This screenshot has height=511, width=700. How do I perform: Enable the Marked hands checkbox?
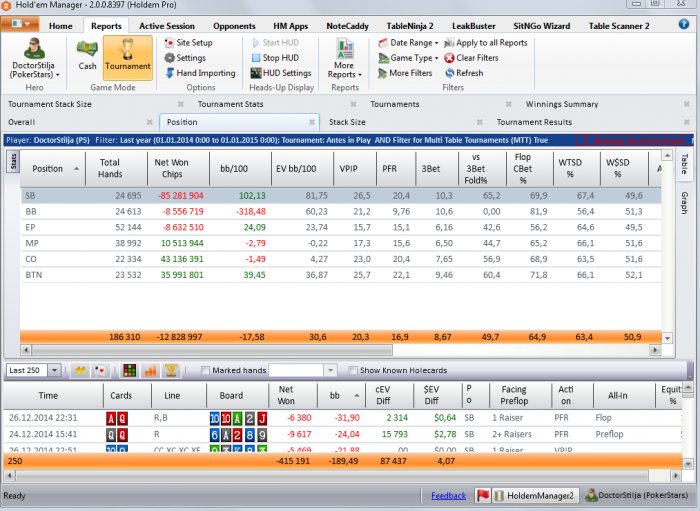point(206,371)
